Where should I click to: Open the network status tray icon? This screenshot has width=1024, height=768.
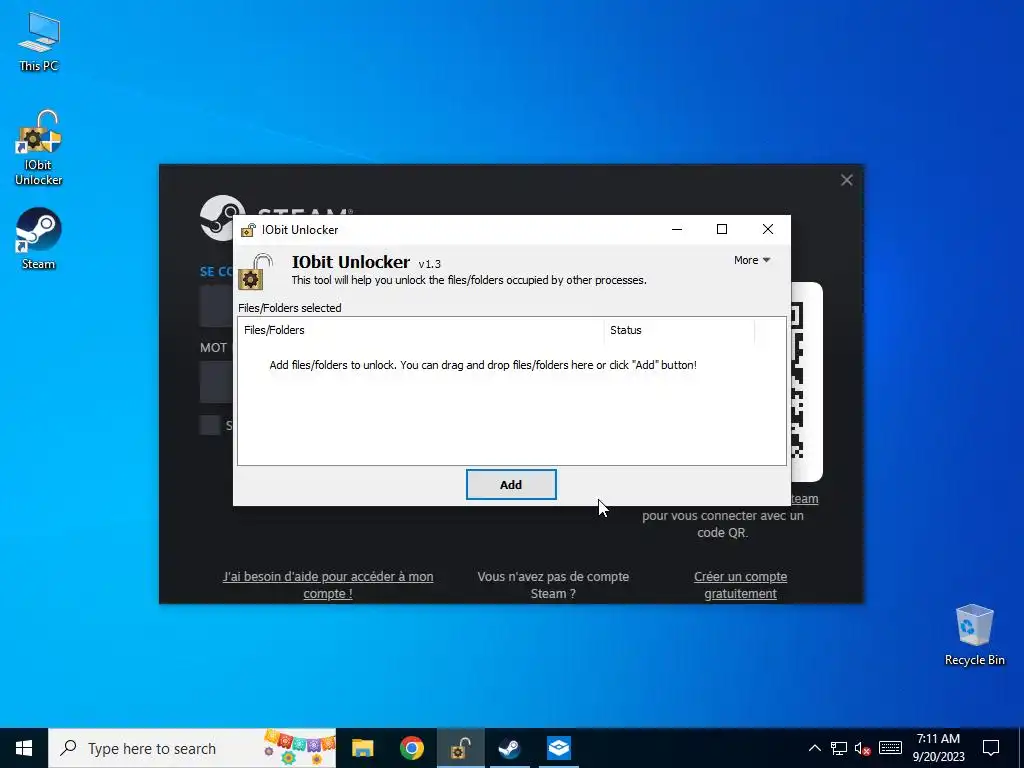pyautogui.click(x=839, y=748)
